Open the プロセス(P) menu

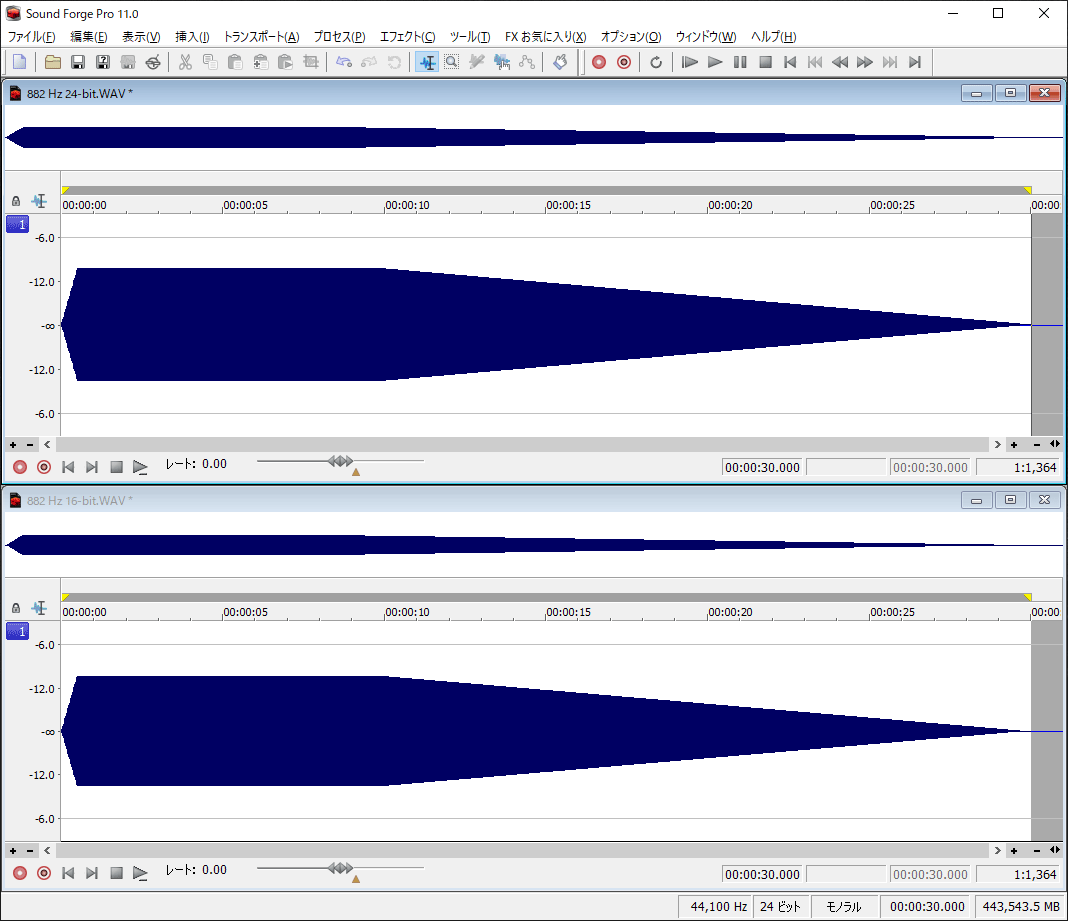[340, 37]
